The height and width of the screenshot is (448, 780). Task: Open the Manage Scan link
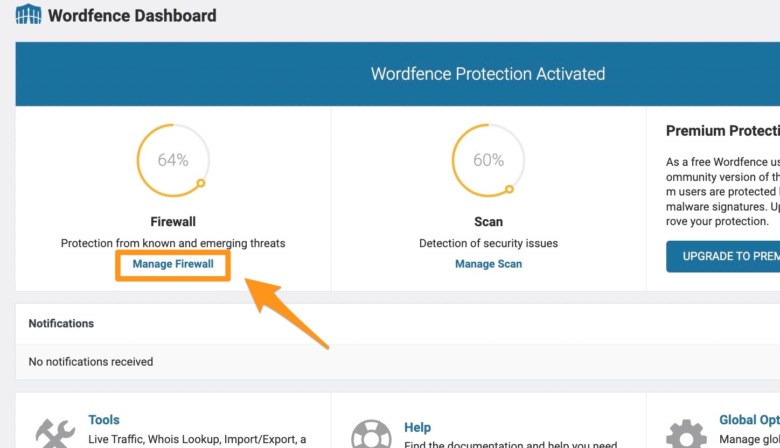[x=488, y=264]
